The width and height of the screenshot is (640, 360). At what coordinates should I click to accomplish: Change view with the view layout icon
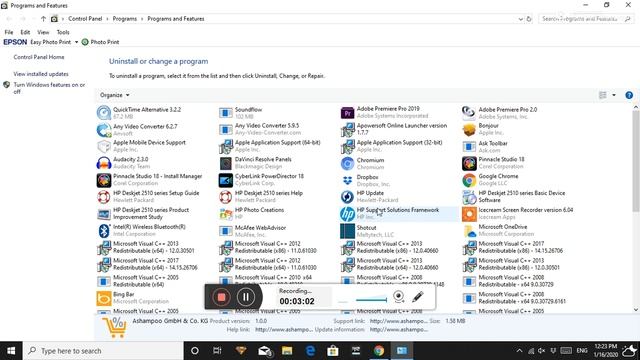tap(603, 95)
